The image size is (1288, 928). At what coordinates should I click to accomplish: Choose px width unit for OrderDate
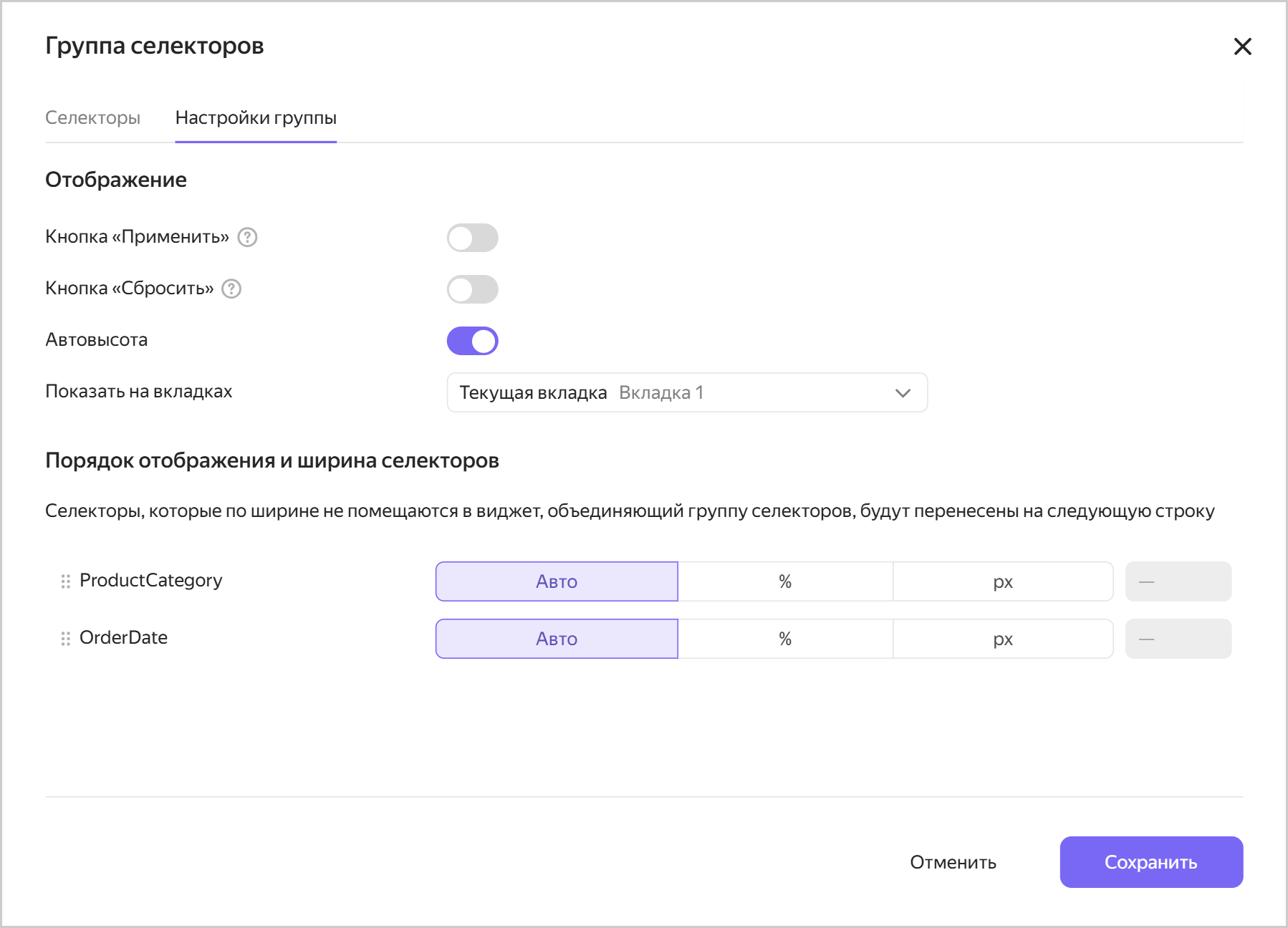pyautogui.click(x=1002, y=639)
